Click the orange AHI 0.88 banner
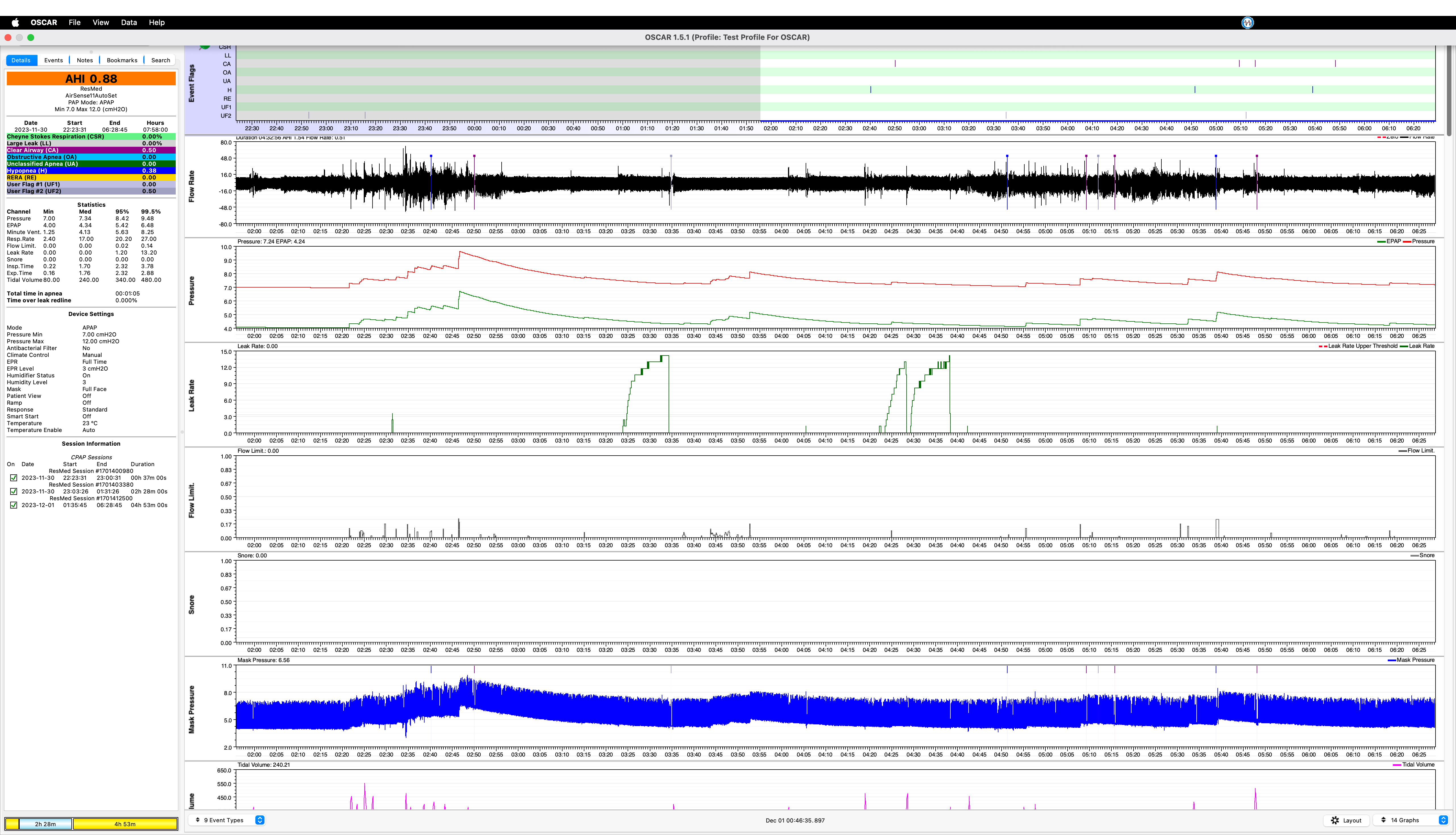 (91, 78)
